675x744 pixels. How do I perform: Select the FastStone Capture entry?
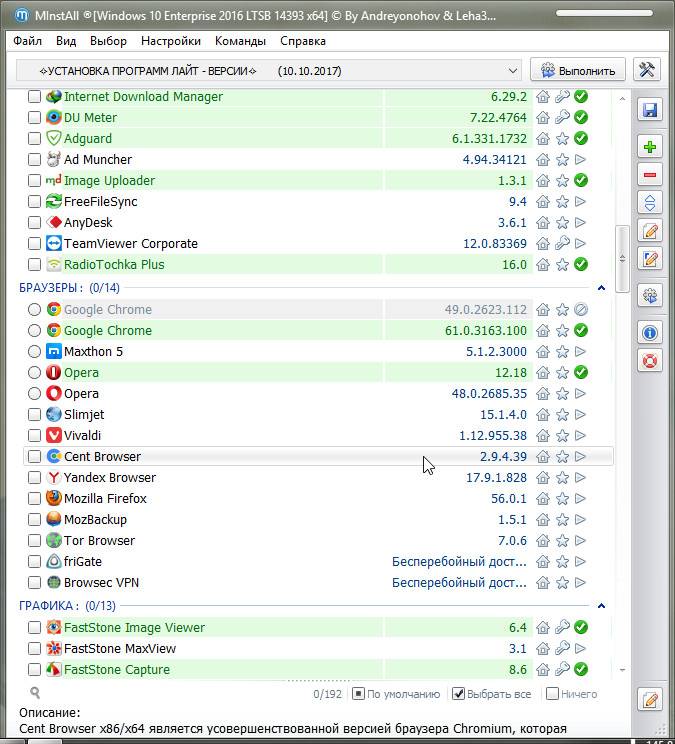[117, 670]
